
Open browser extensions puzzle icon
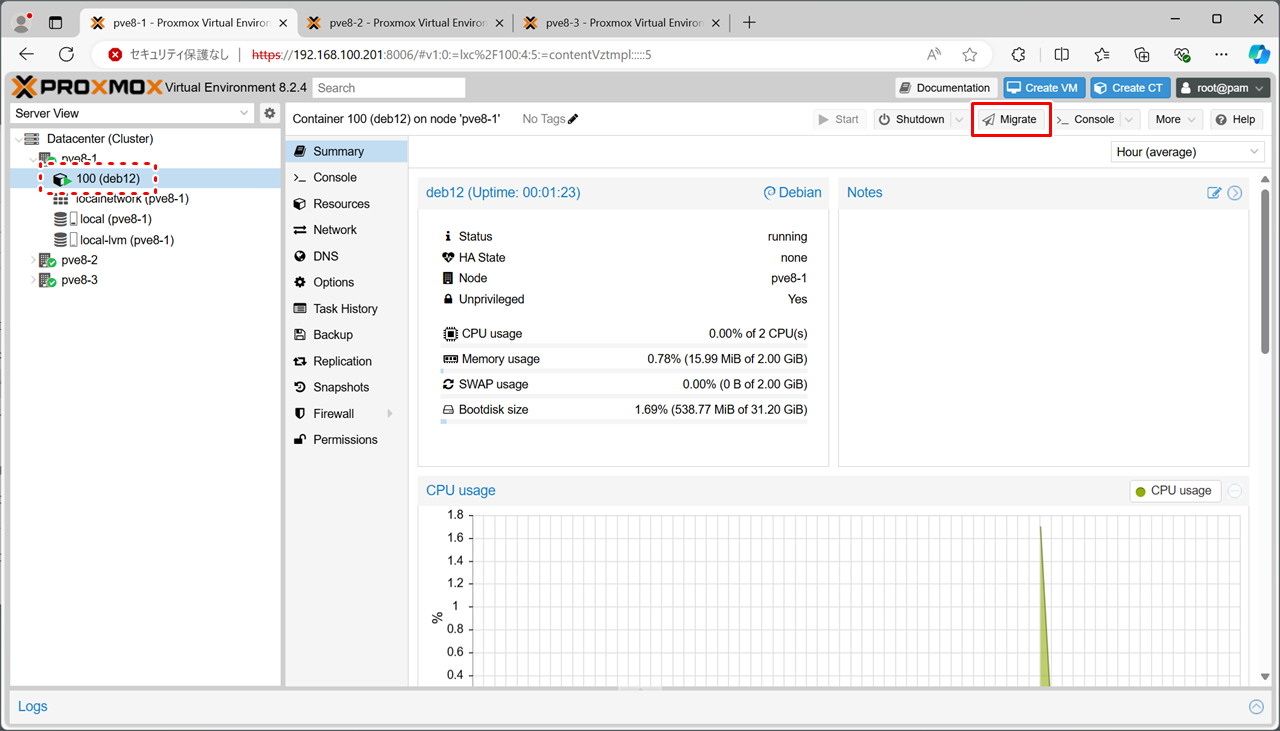pos(1019,55)
